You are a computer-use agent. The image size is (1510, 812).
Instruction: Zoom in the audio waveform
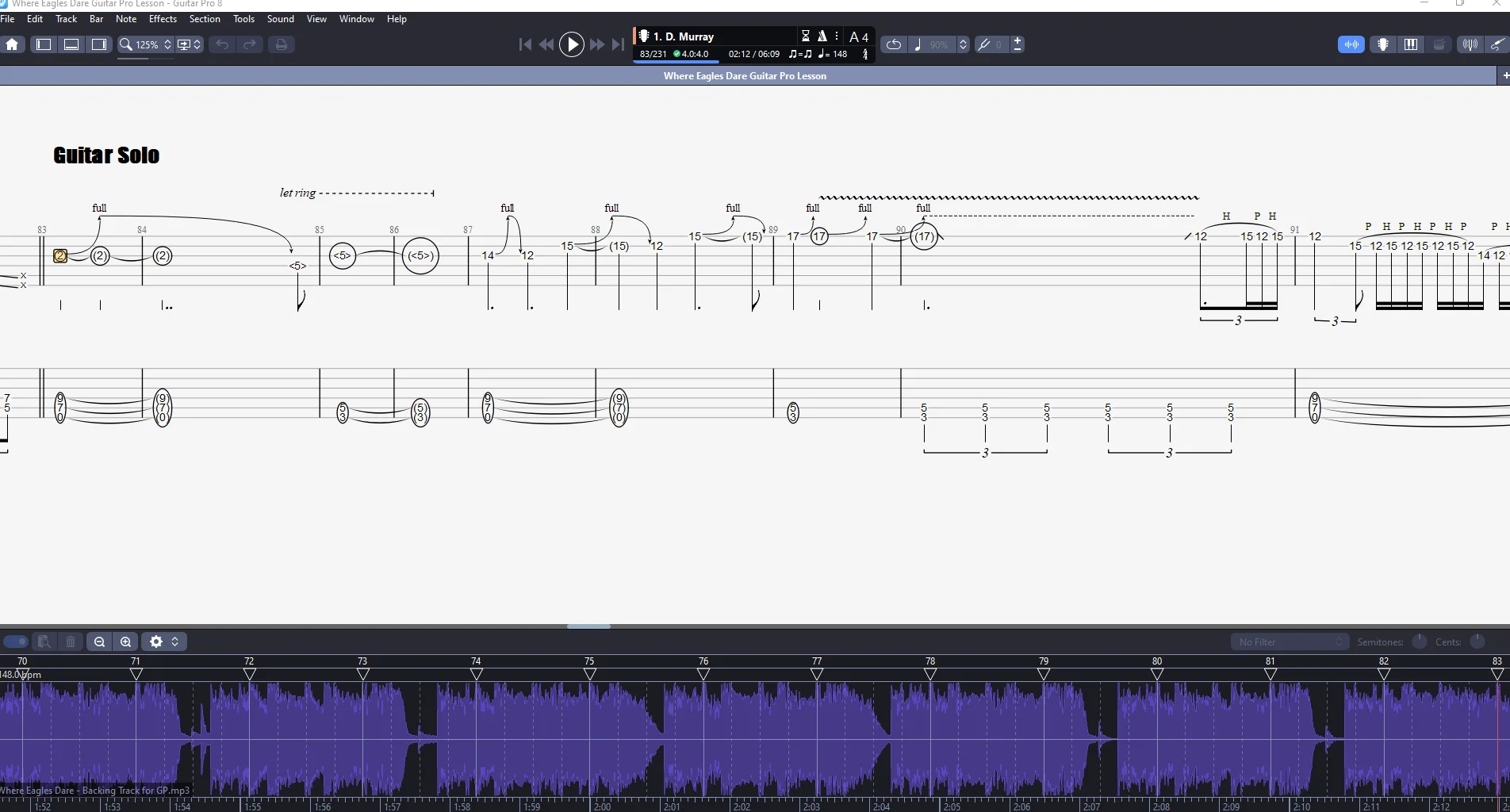(x=126, y=642)
